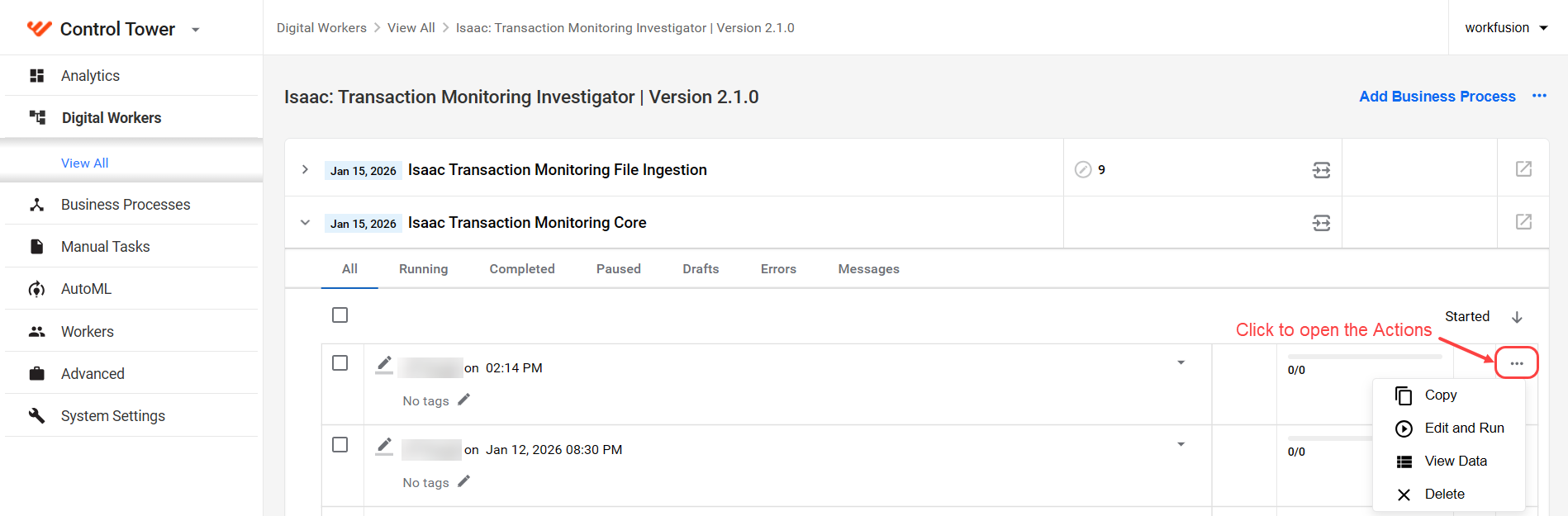Edit tags pencil for 02:14 PM row
The height and width of the screenshot is (516, 1568).
[463, 400]
